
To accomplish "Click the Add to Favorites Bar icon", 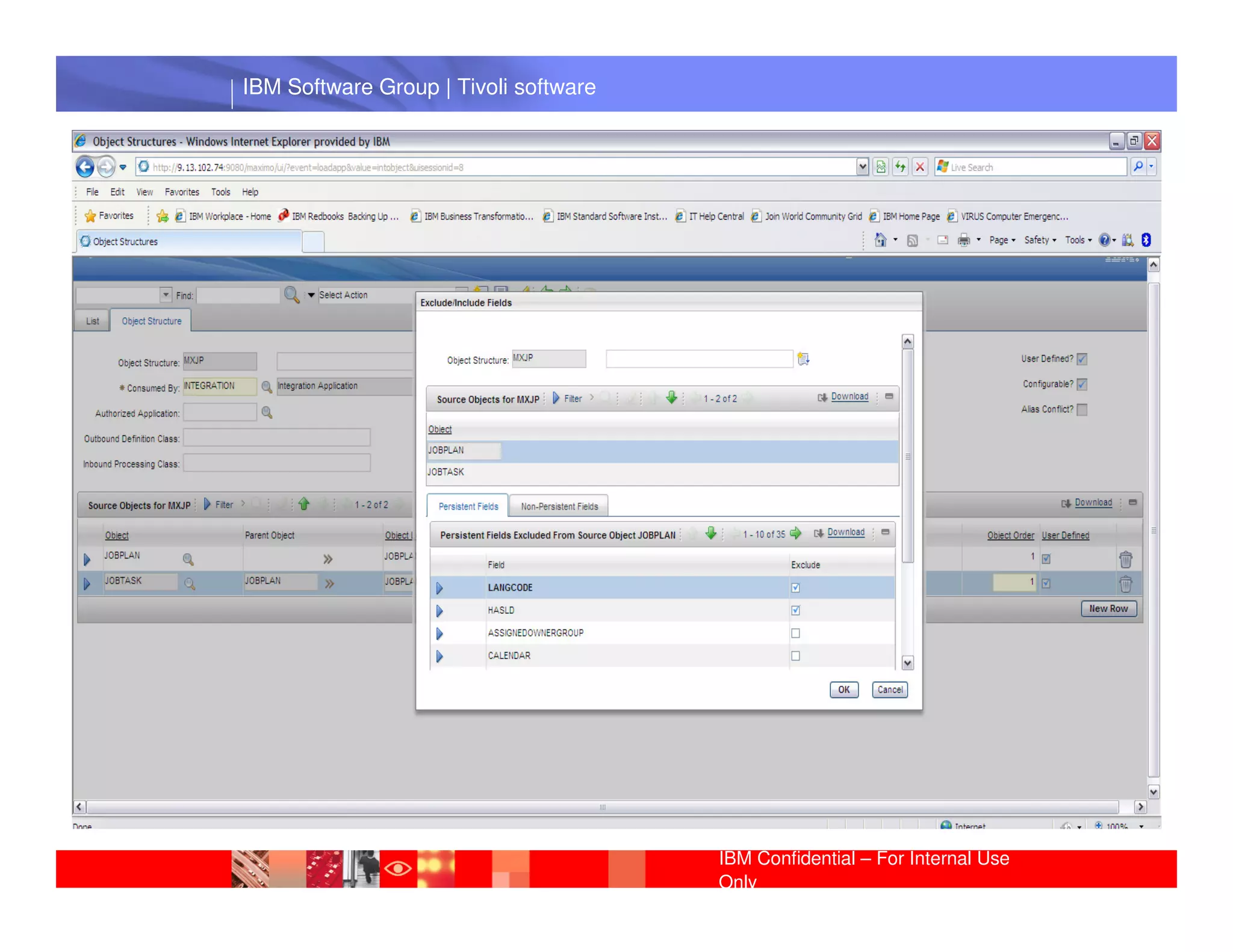I will pyautogui.click(x=162, y=215).
